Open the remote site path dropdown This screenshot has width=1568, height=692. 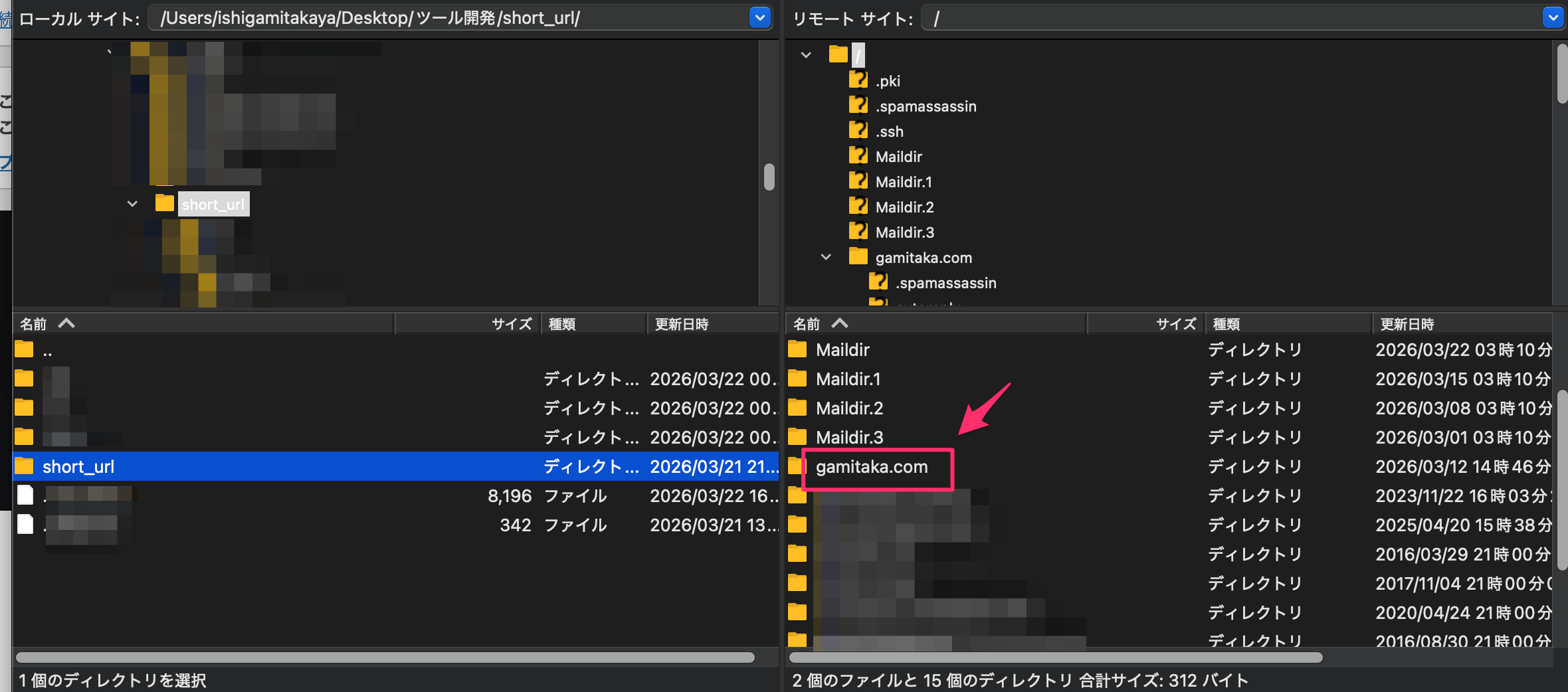coord(1552,18)
